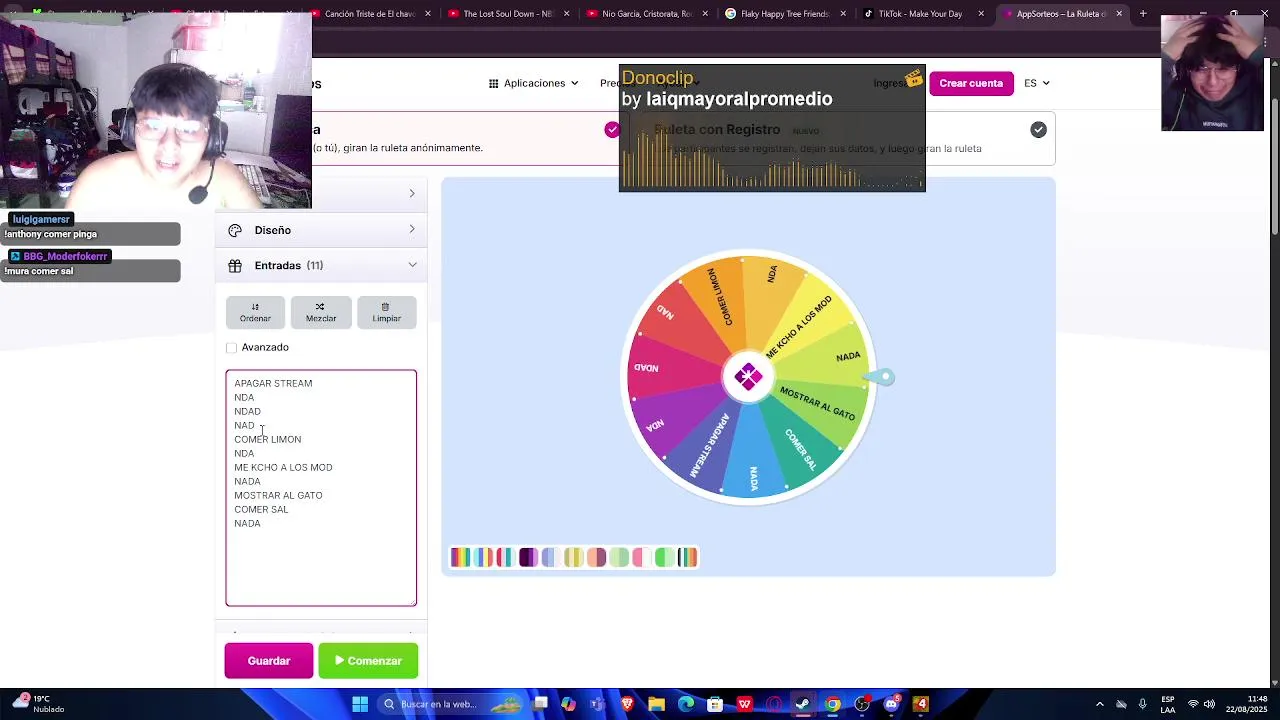Click the ESP LAA keyboard language indicator
The height and width of the screenshot is (720, 1280).
coord(1169,704)
